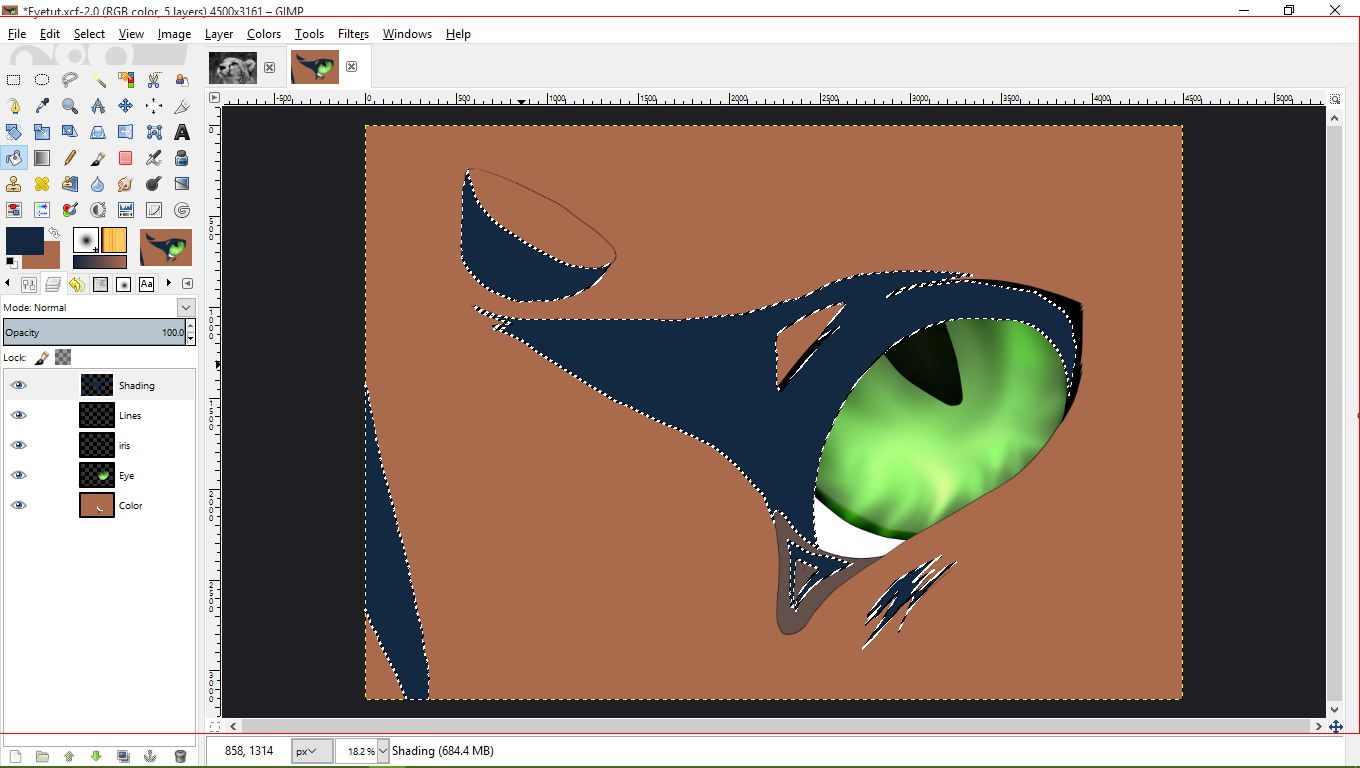Viewport: 1360px width, 768px height.
Task: Select the Text tool
Action: pos(182,132)
